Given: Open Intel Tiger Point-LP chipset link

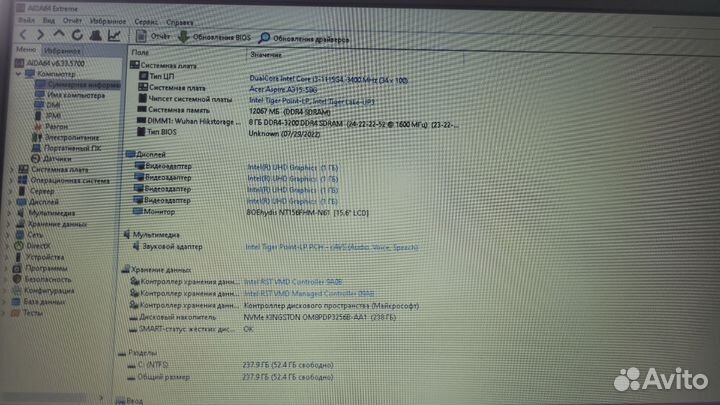Looking at the screenshot, I should (x=312, y=101).
